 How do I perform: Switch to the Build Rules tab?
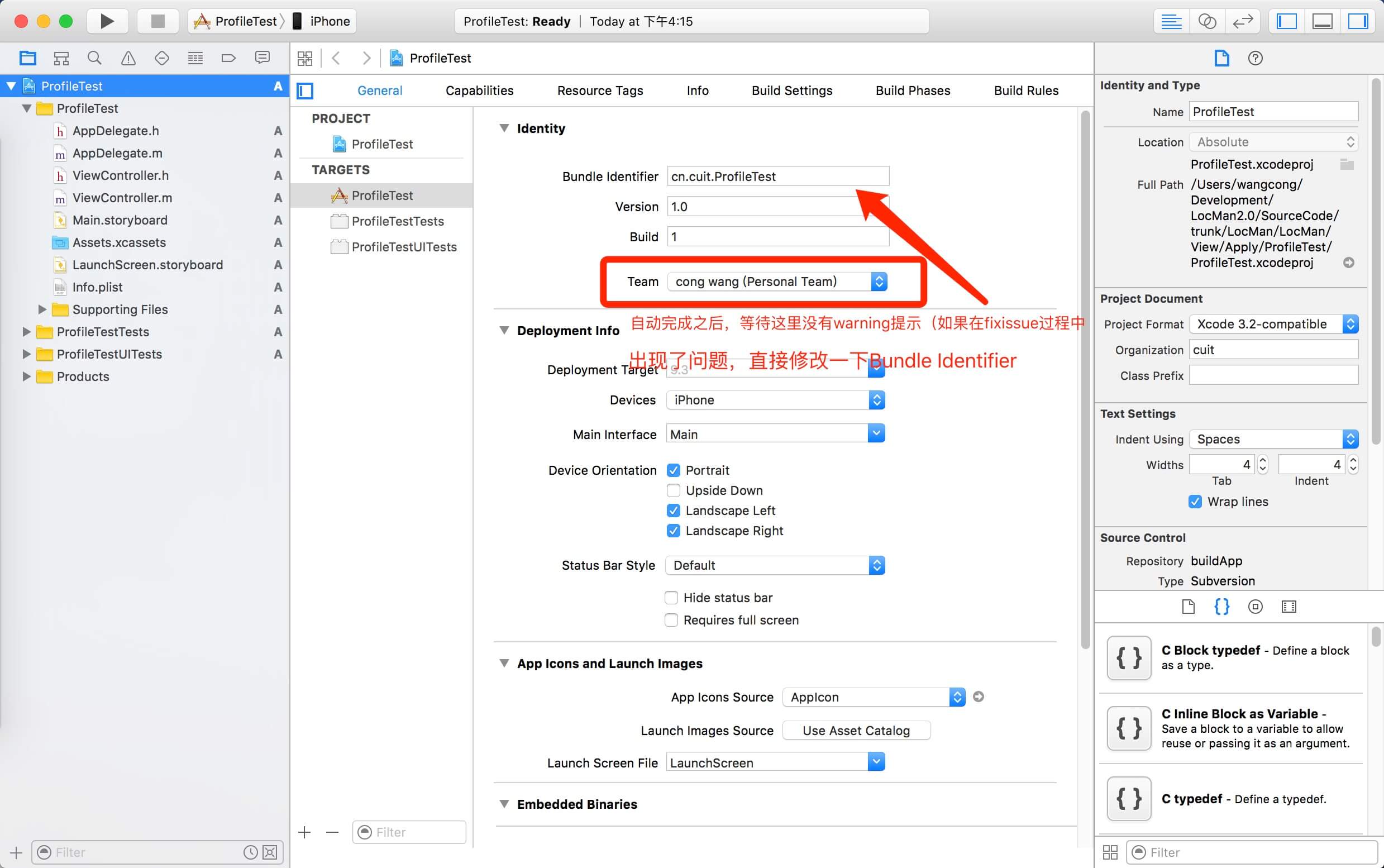coord(1026,90)
